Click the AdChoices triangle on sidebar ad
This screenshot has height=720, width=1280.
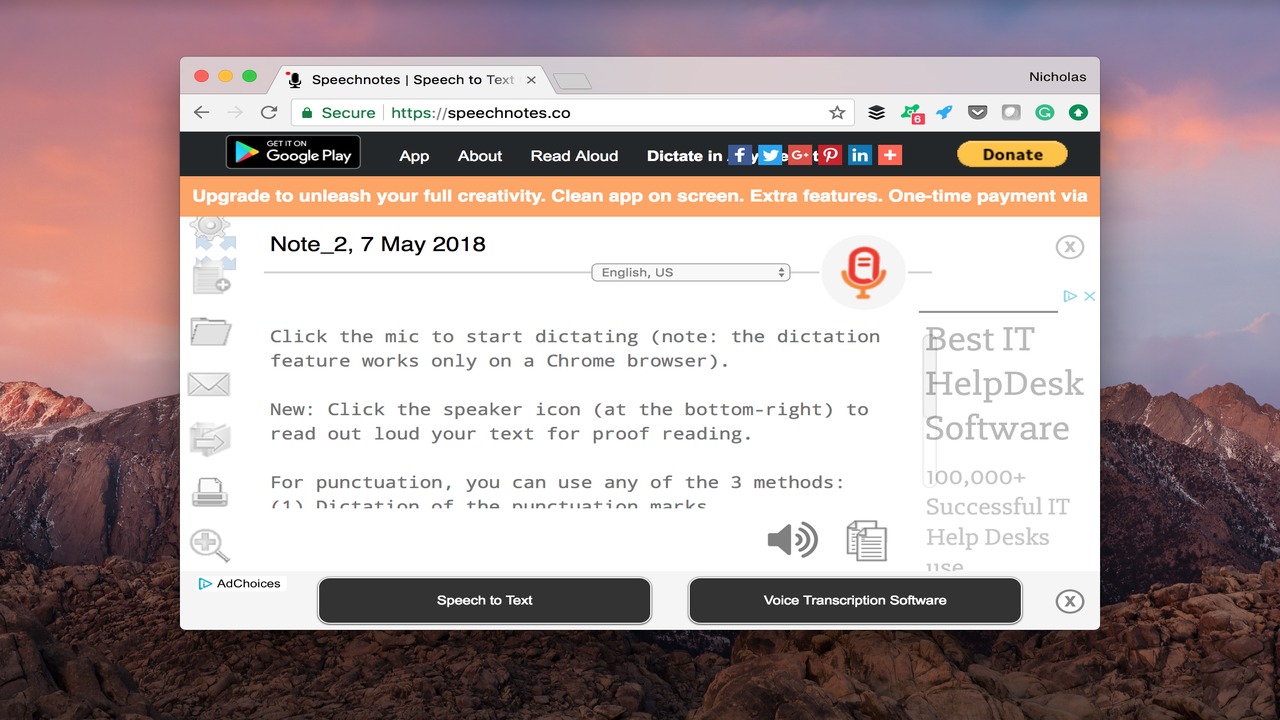pos(1069,296)
